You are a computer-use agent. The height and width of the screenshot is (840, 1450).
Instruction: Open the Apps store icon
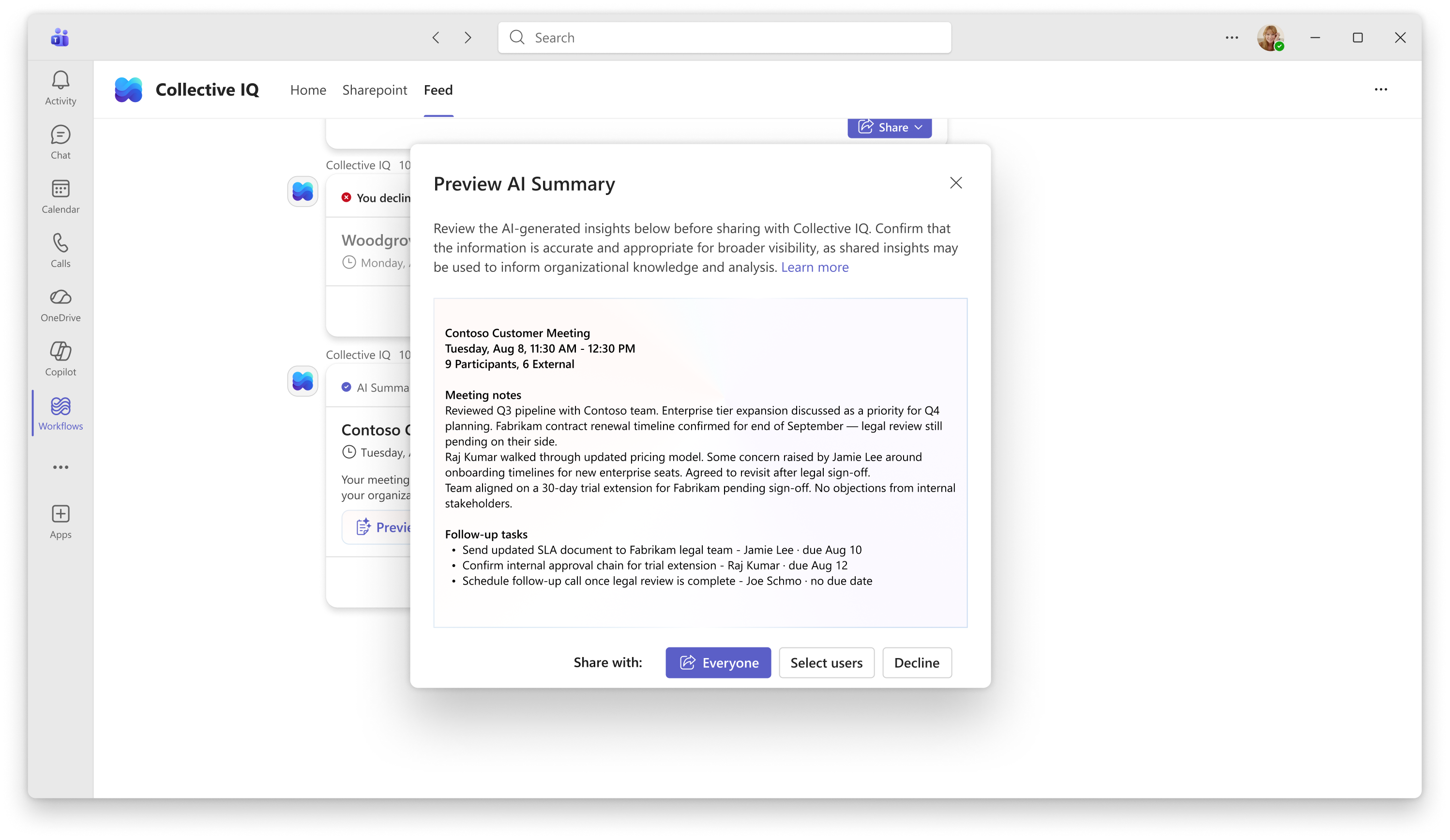tap(60, 522)
